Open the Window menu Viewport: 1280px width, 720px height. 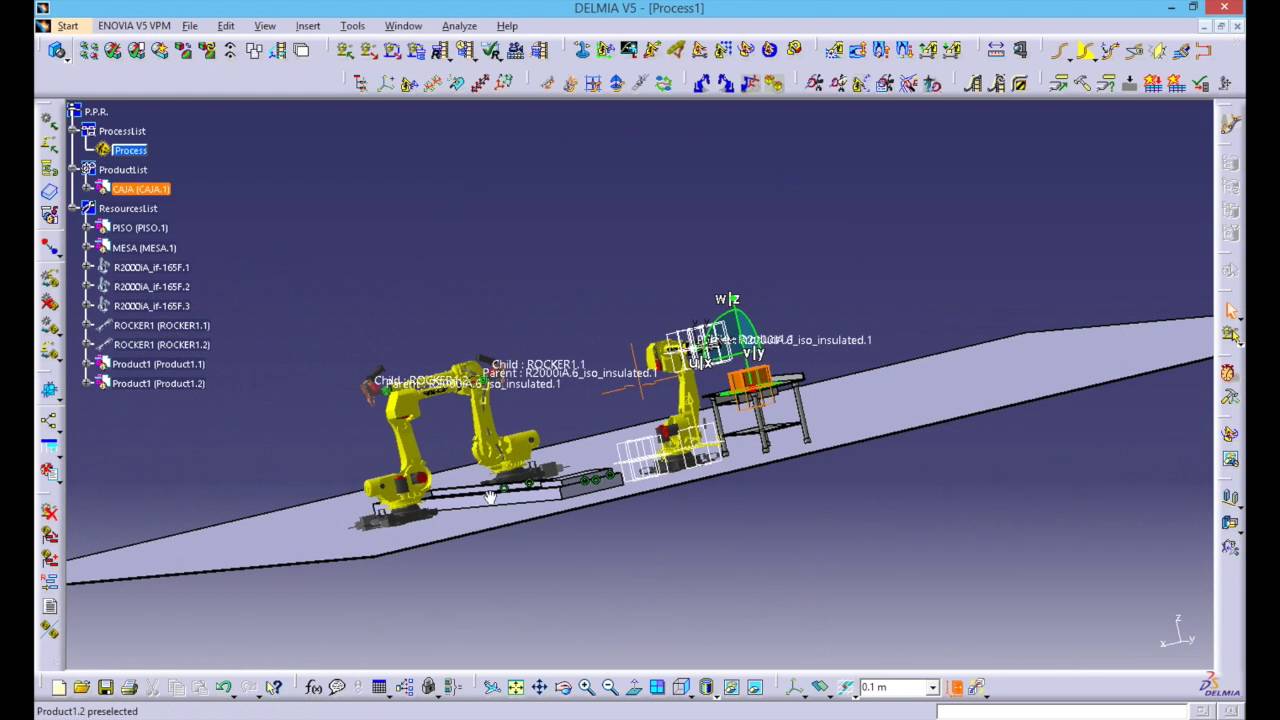pos(403,26)
